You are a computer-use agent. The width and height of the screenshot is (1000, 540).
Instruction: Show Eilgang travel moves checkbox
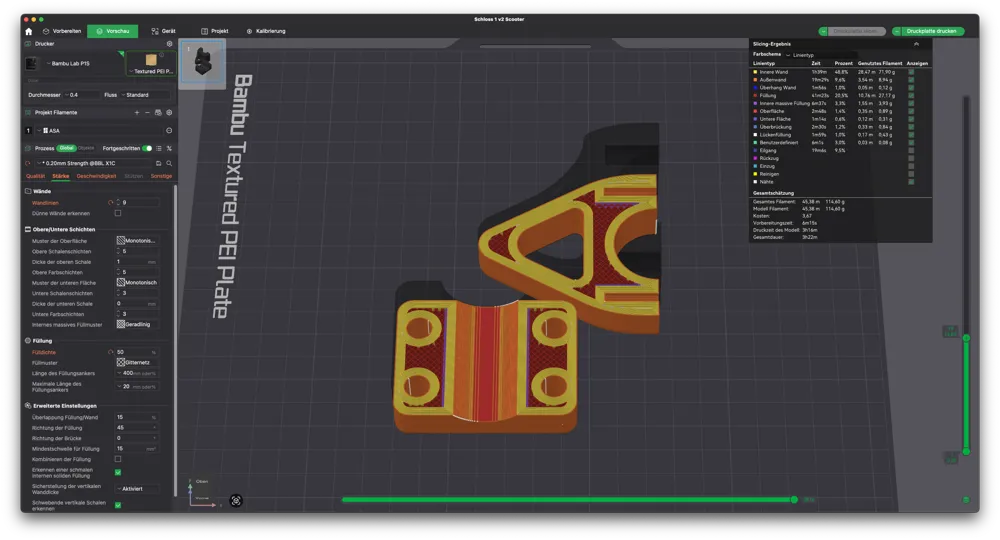[x=911, y=150]
